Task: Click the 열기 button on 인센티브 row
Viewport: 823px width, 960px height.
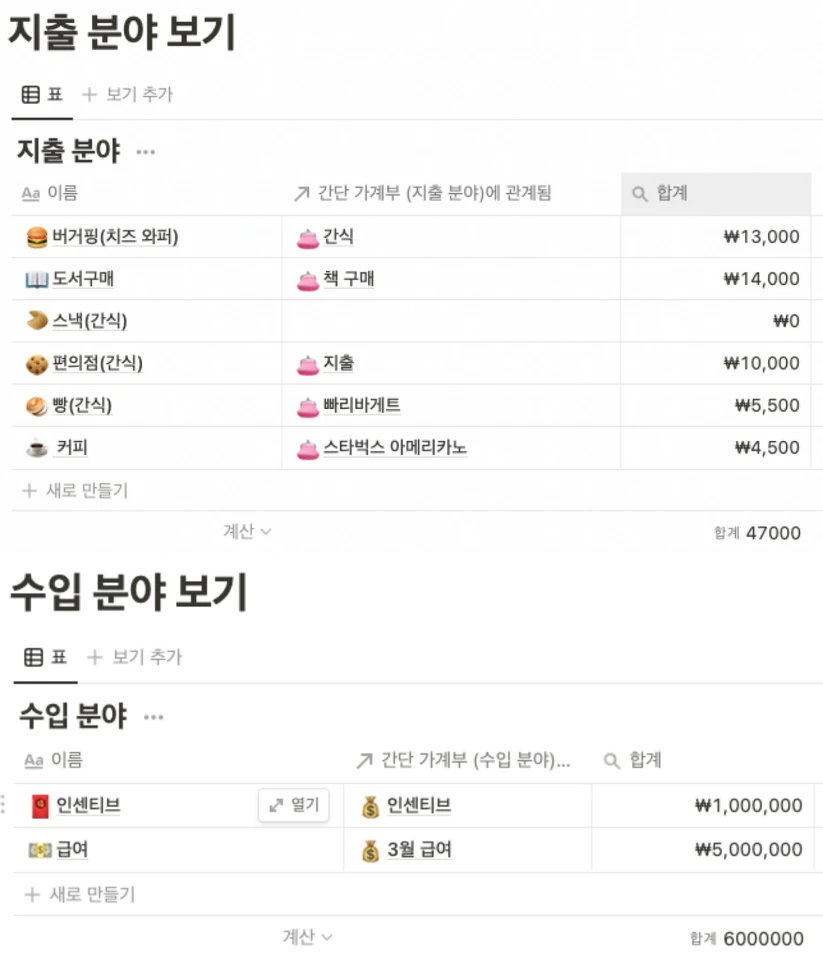Action: tap(294, 804)
